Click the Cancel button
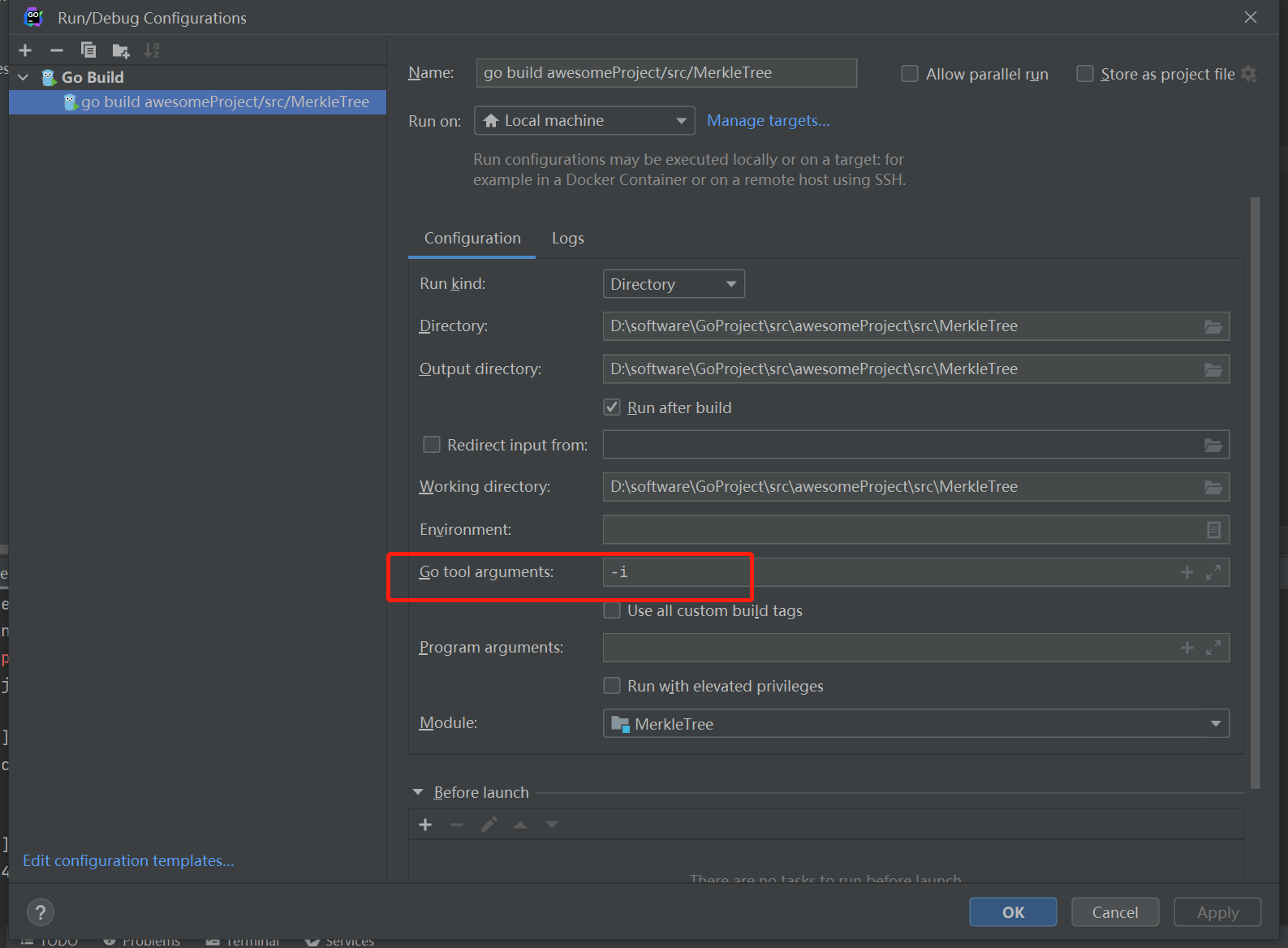 (1115, 912)
